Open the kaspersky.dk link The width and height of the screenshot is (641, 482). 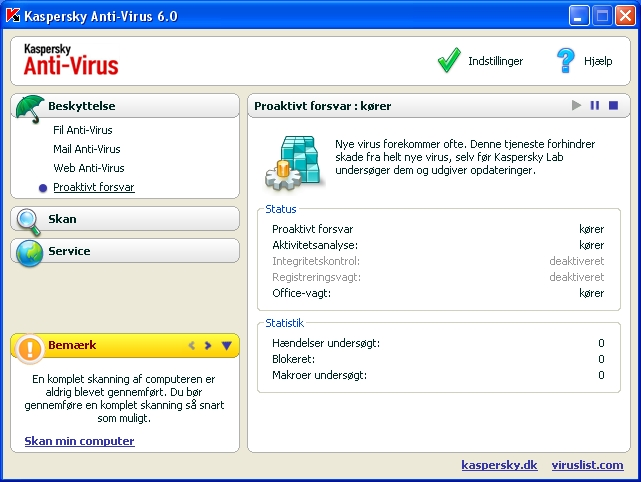(x=499, y=465)
